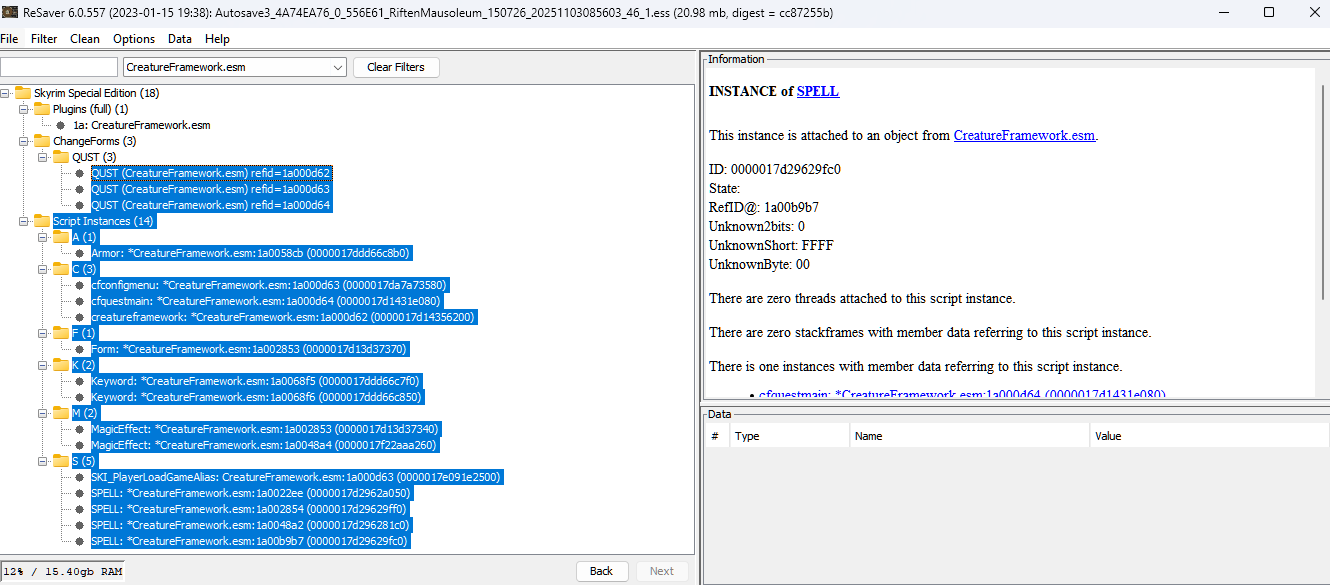
Task: Collapse the ChangeForms node
Action: [x=24, y=141]
